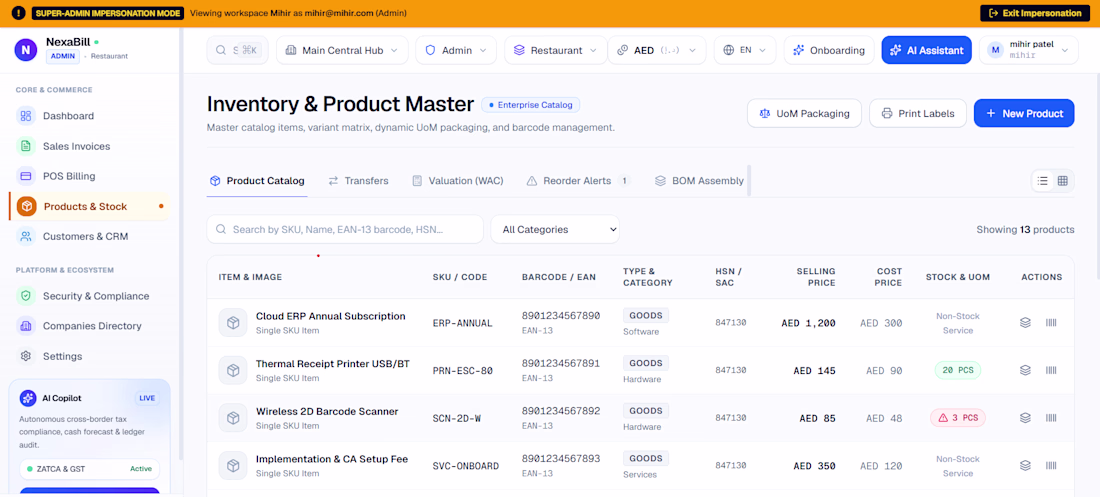Switch to list view layout

[x=1043, y=181]
